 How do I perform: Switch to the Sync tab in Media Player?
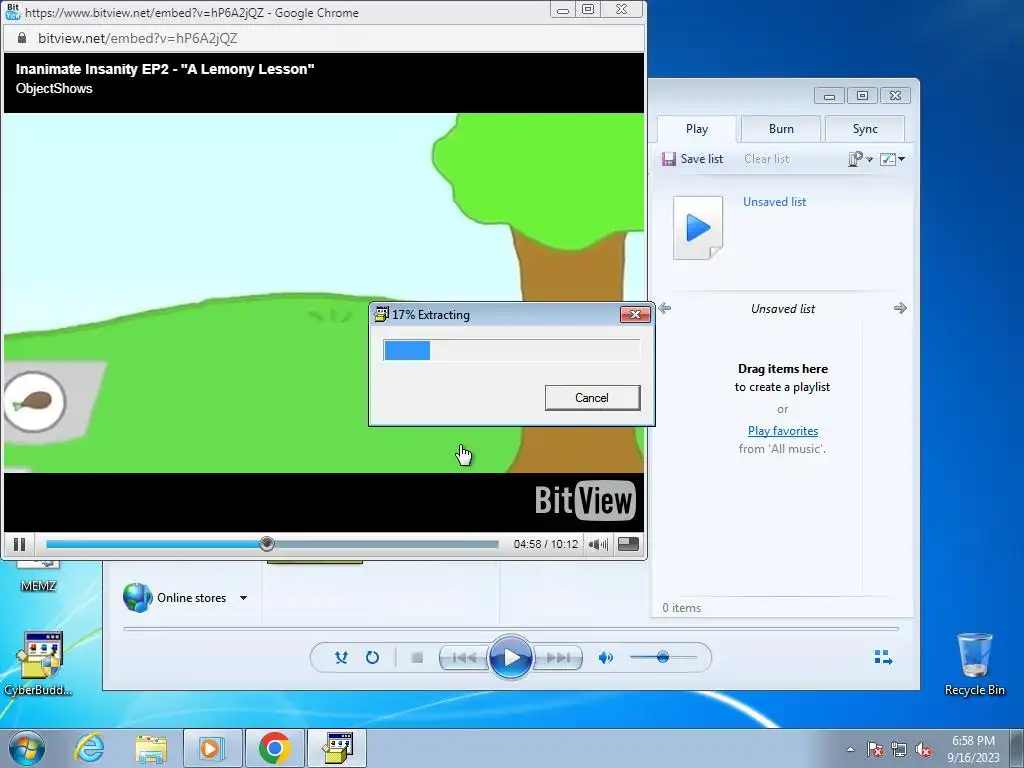tap(865, 129)
